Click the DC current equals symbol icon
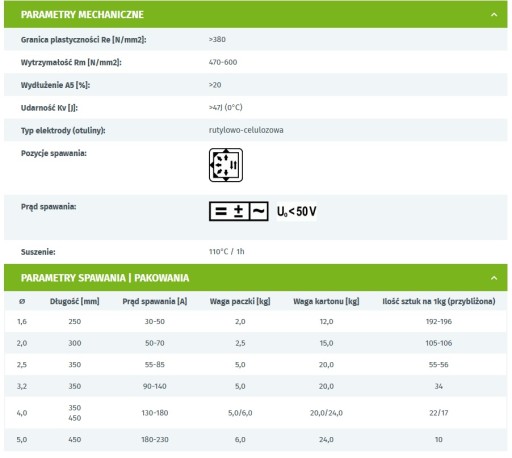512x458 pixels. [x=221, y=211]
